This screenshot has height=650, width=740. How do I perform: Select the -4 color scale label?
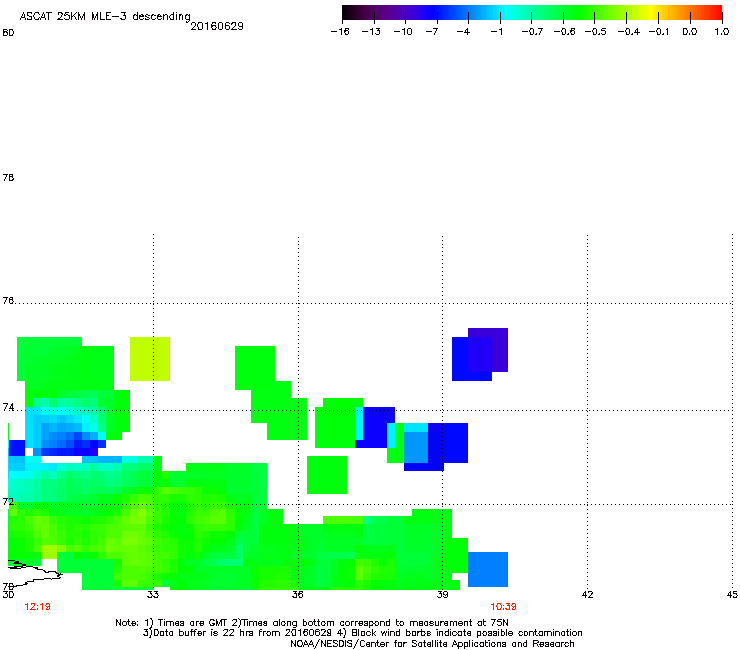click(463, 32)
